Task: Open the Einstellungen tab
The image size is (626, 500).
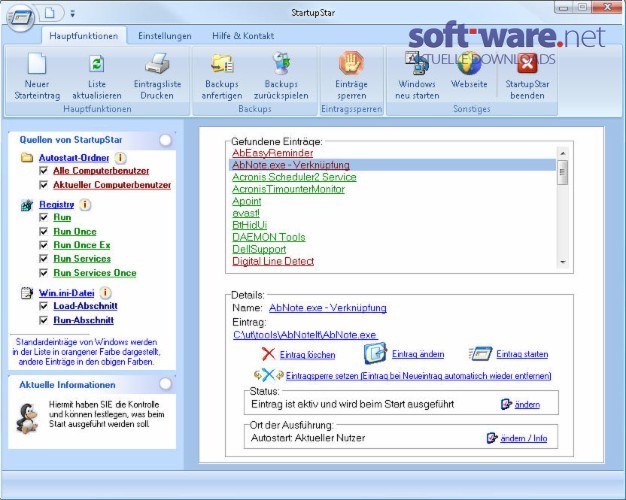Action: point(164,36)
